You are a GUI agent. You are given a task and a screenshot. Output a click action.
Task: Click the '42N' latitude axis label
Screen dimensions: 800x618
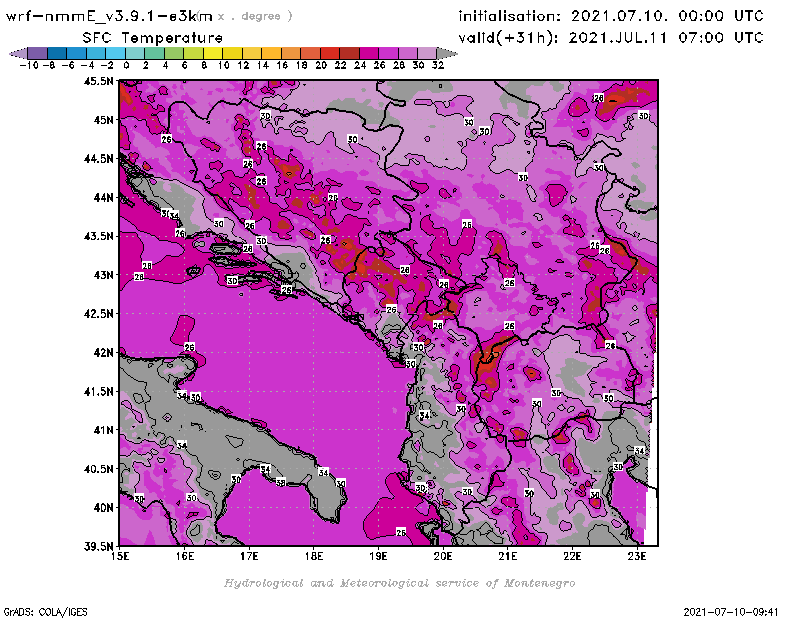pos(103,353)
